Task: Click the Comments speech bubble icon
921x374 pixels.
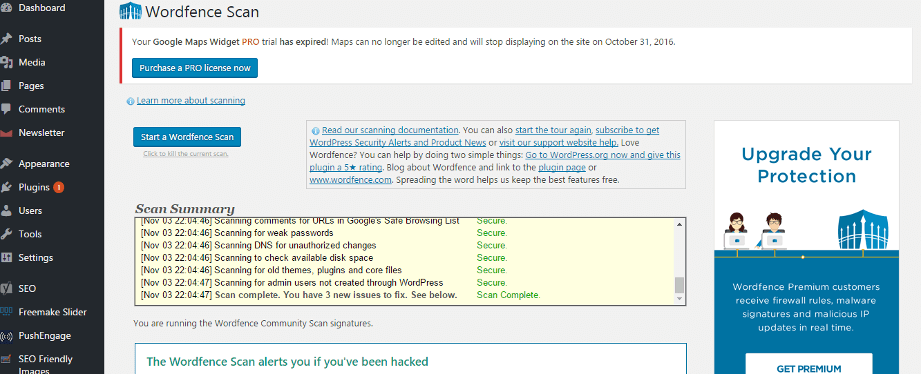Action: click(6, 109)
